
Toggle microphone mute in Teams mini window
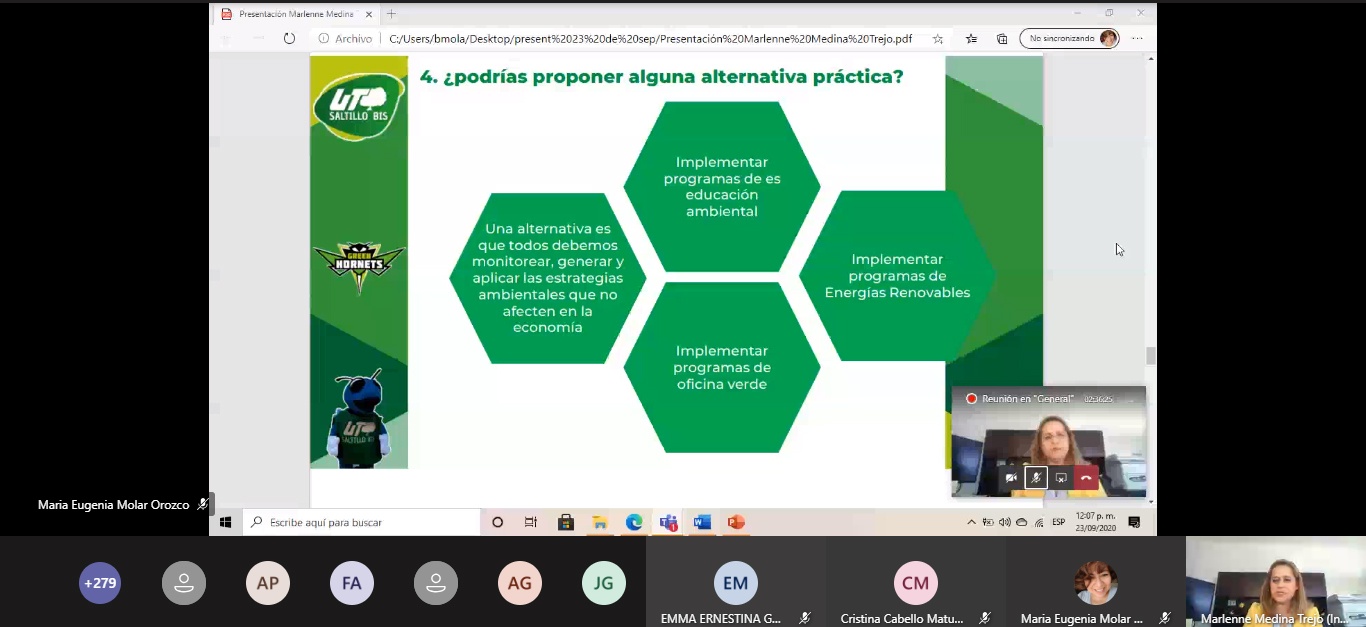(x=1036, y=478)
